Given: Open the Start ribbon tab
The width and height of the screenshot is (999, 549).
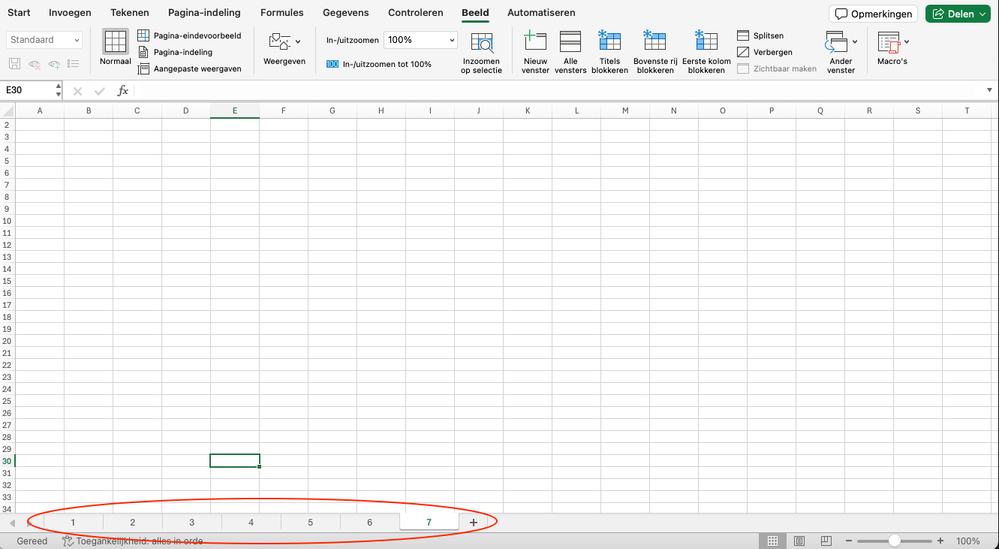Looking at the screenshot, I should (18, 13).
